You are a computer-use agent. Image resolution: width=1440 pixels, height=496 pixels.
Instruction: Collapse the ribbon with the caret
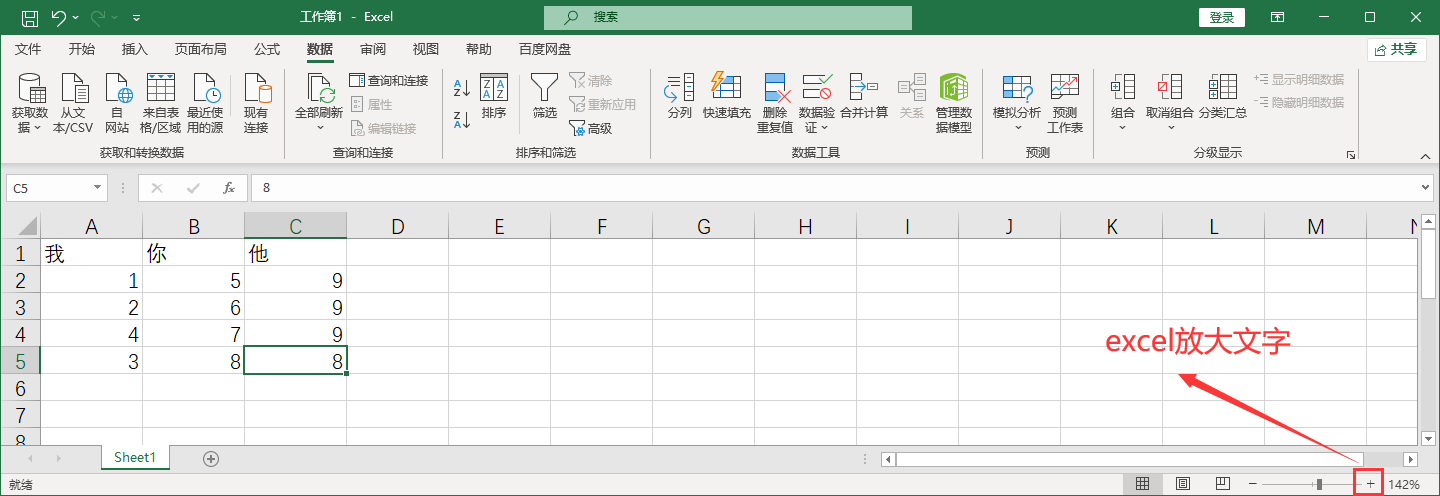point(1425,156)
